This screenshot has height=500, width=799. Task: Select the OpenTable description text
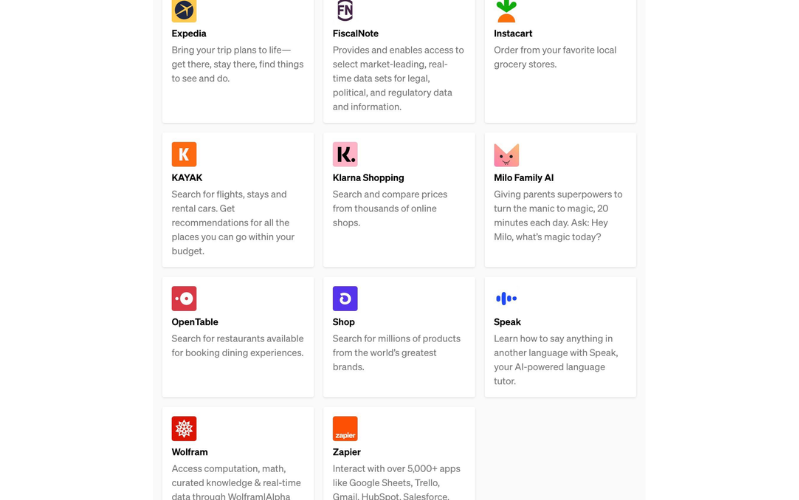pyautogui.click(x=237, y=346)
